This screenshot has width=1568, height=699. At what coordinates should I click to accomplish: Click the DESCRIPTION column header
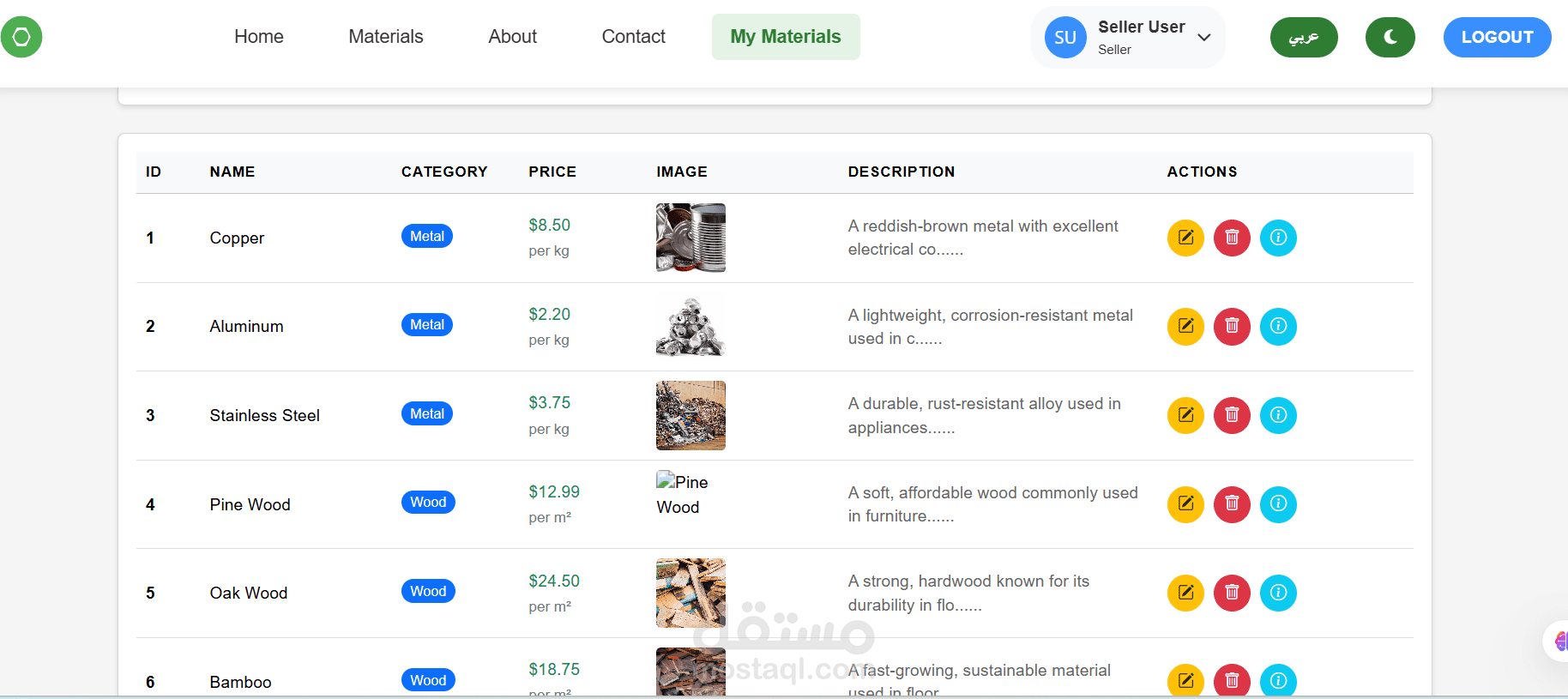pos(902,172)
